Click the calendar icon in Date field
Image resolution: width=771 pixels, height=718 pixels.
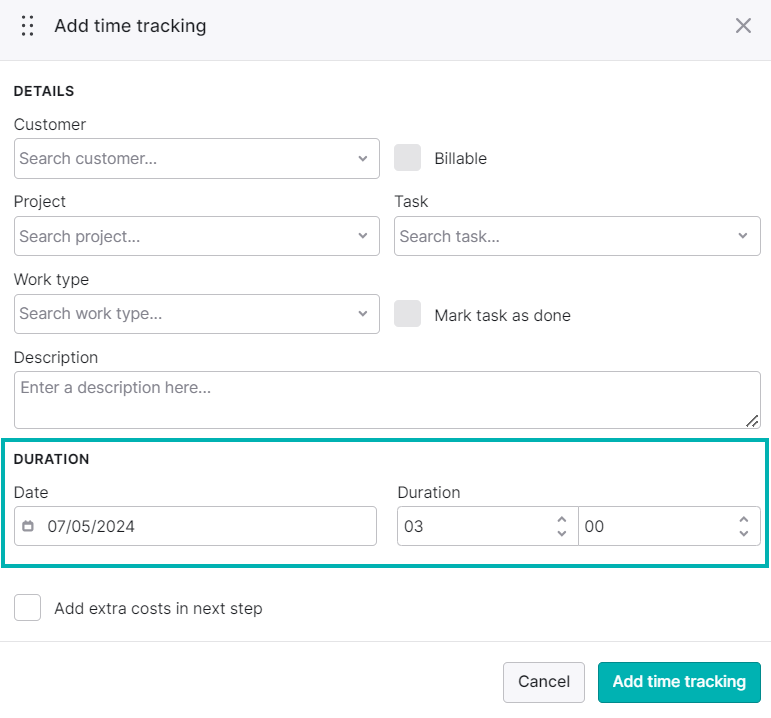click(28, 526)
